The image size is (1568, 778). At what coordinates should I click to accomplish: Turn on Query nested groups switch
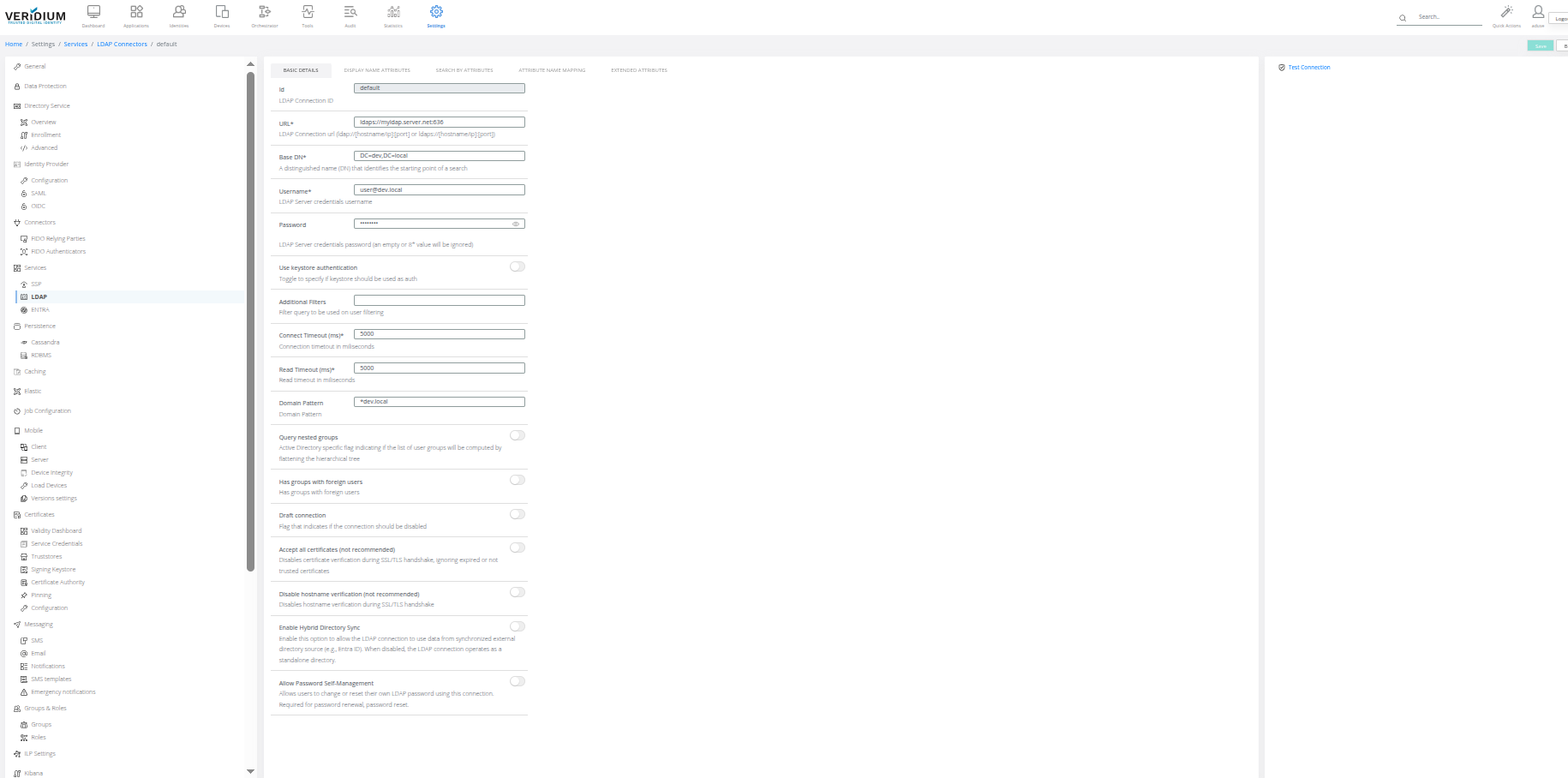(x=518, y=435)
